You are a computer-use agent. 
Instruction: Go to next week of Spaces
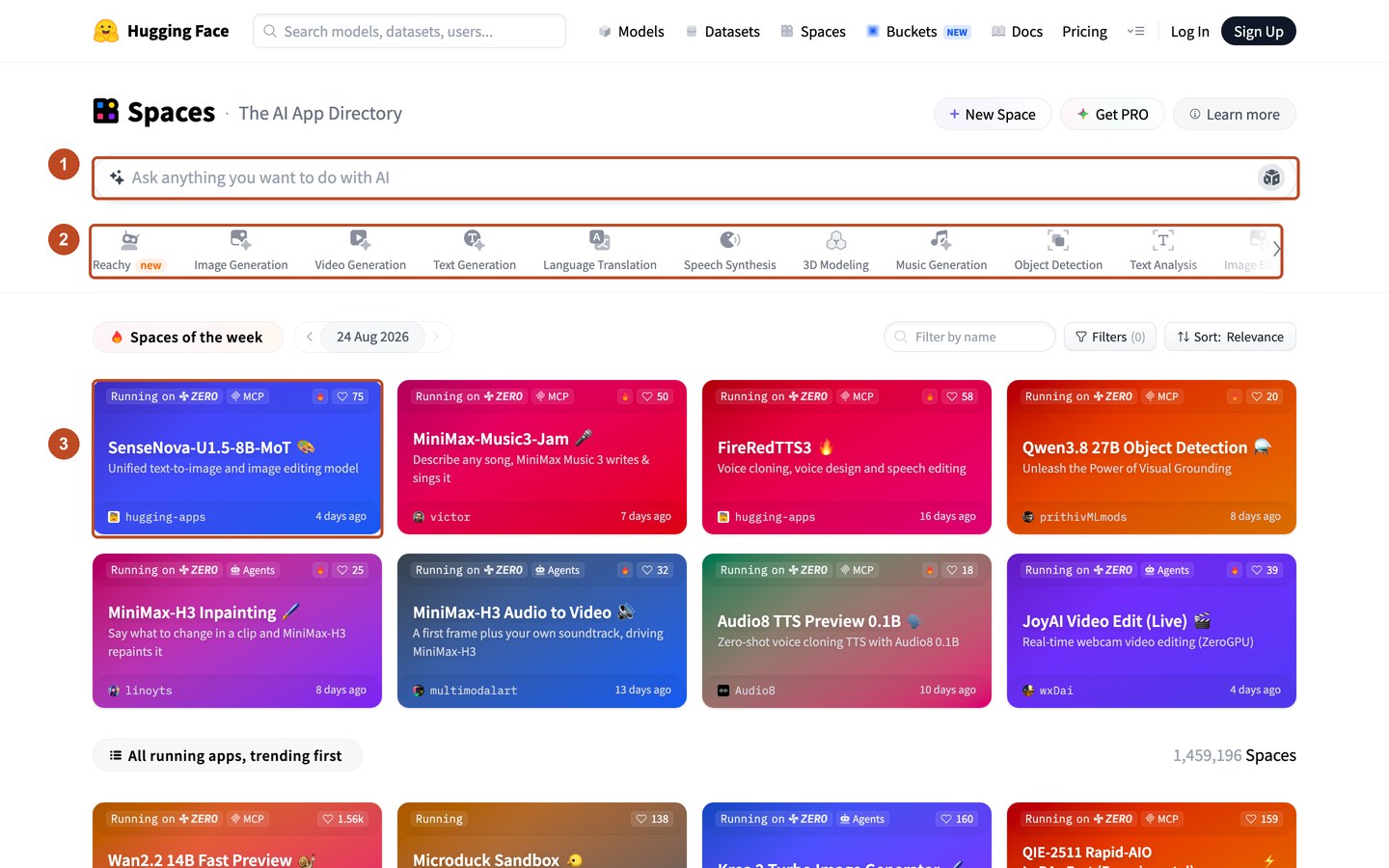point(436,337)
